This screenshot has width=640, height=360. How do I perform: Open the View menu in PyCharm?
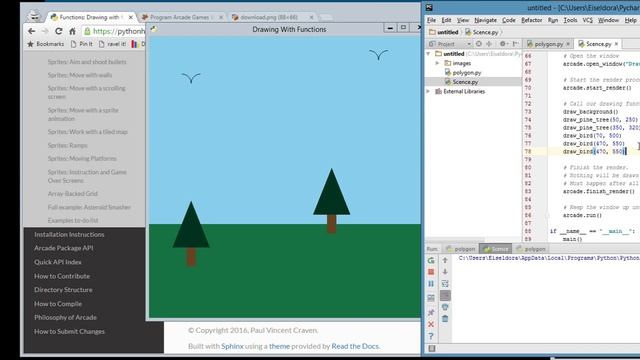pyautogui.click(x=462, y=20)
